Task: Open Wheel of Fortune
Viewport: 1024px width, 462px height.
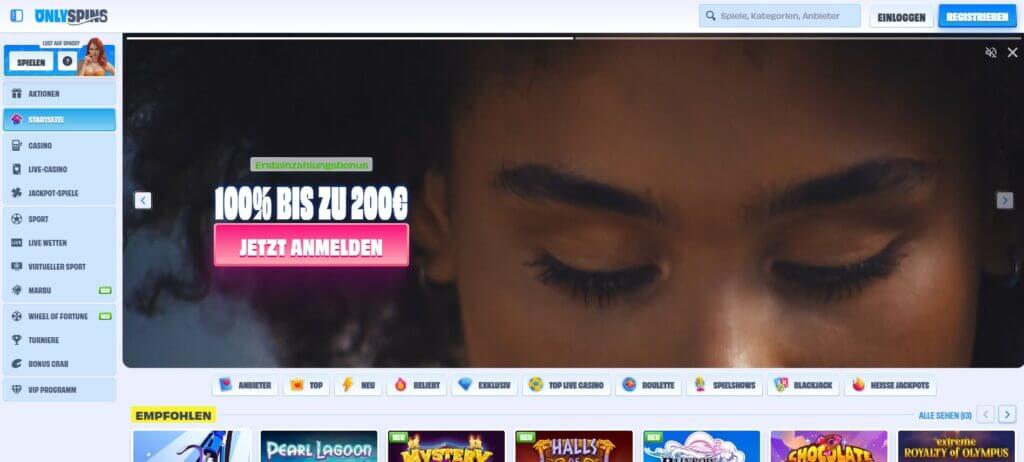Action: pos(59,316)
